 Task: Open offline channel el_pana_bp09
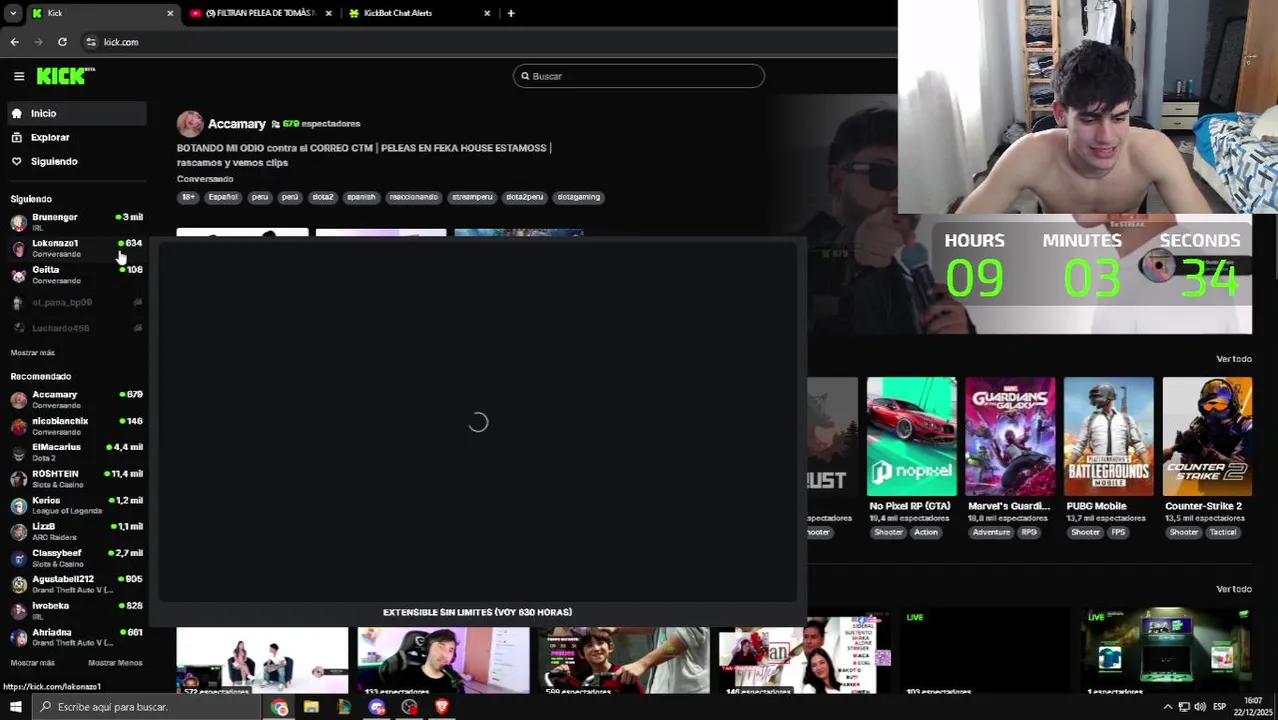(x=76, y=302)
